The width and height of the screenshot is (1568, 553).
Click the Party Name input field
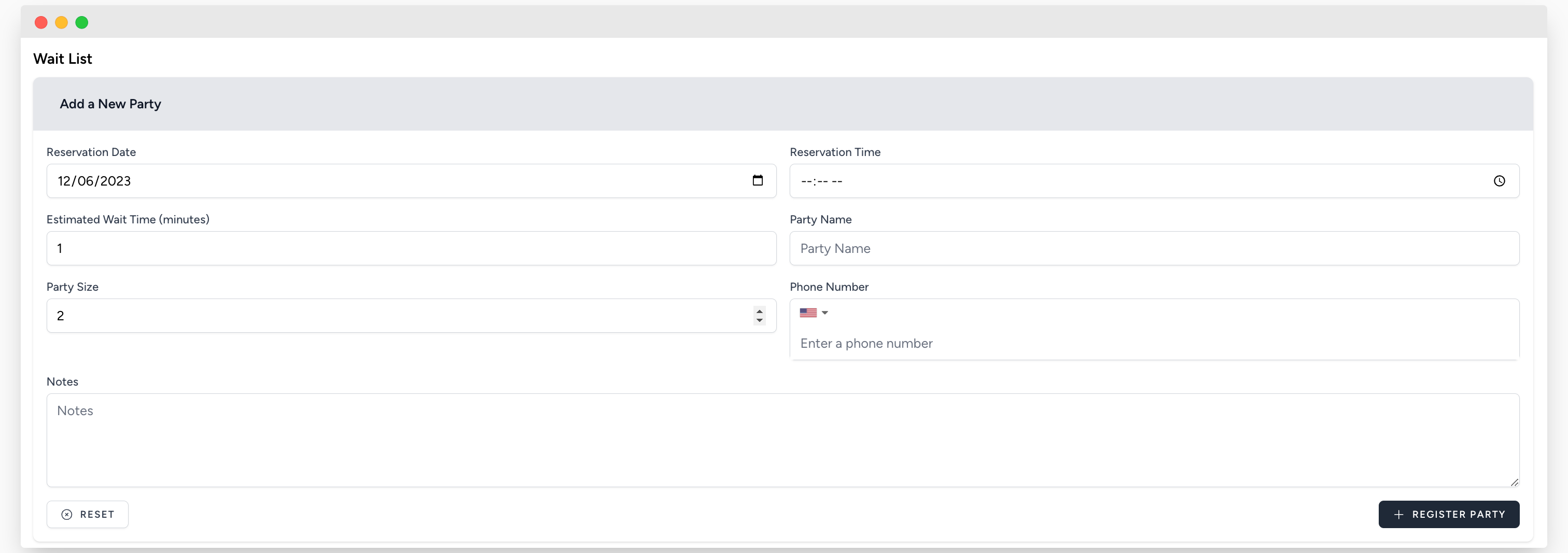click(1154, 248)
